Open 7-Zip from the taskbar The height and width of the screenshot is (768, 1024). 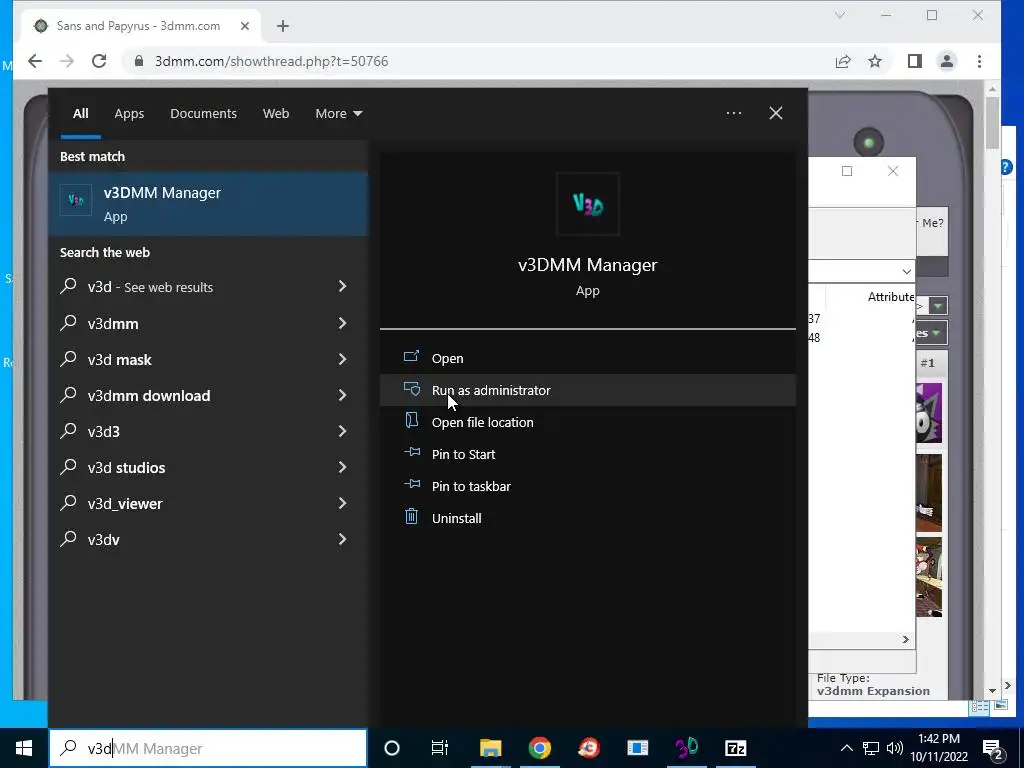735,748
